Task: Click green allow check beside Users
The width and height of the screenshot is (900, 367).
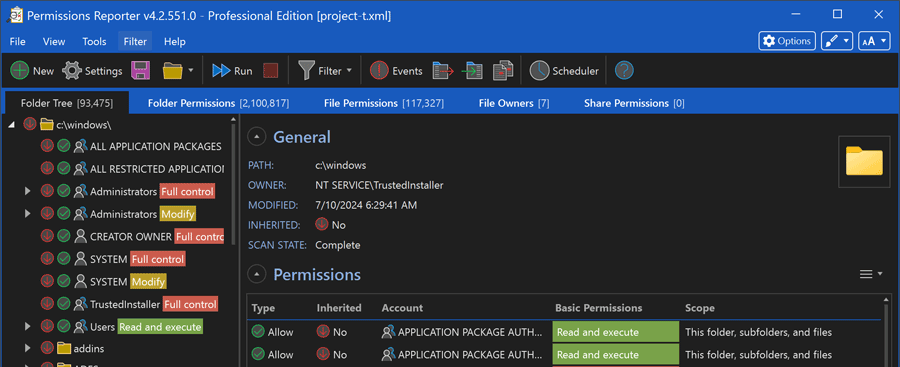Action: (x=64, y=327)
